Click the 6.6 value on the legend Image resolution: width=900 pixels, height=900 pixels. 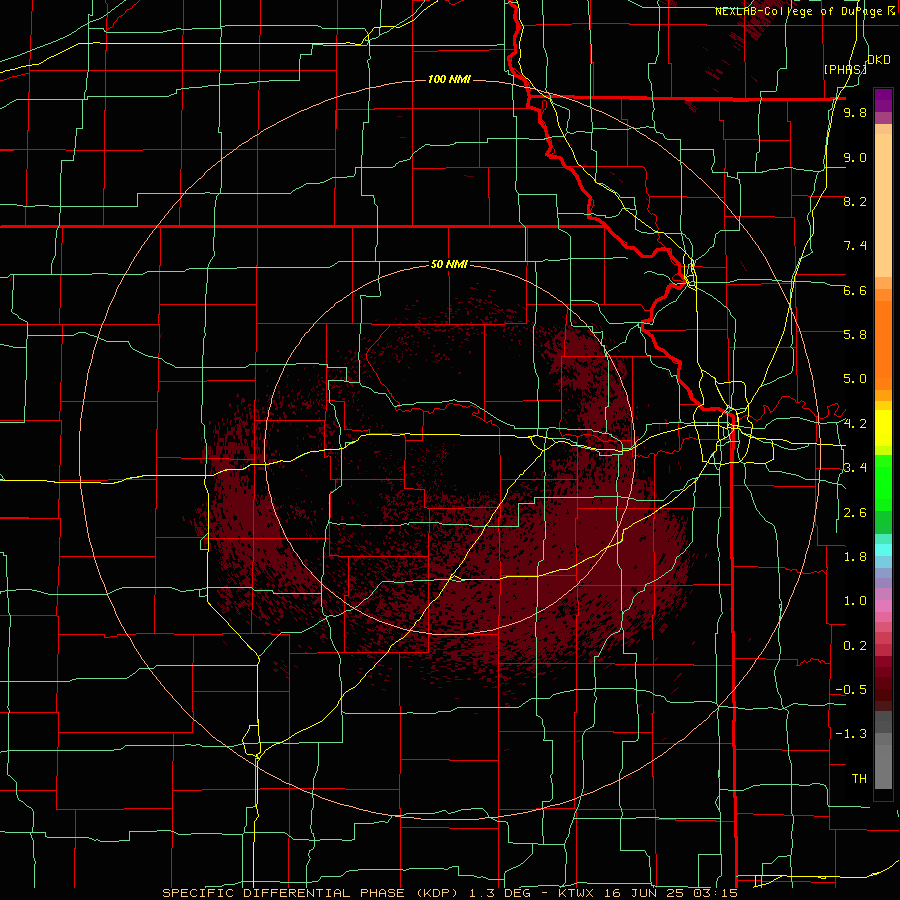point(855,290)
